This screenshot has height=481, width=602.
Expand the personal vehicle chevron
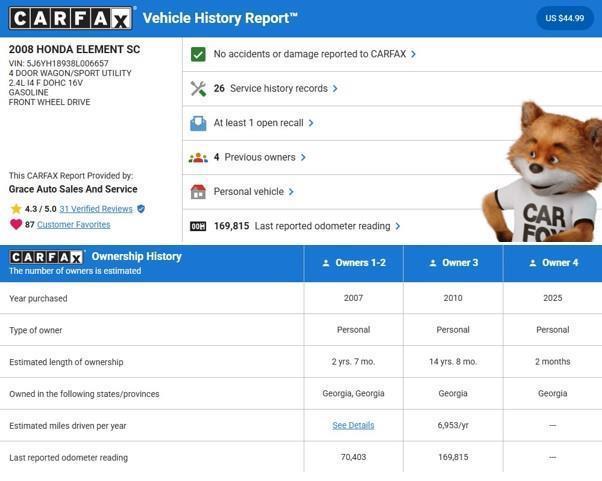pyautogui.click(x=291, y=192)
